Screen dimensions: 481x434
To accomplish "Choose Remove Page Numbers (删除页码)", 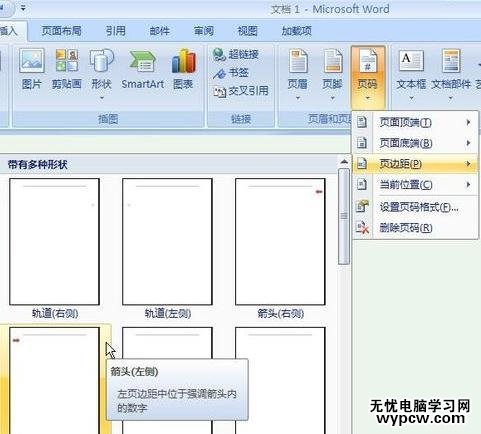I will [415, 228].
